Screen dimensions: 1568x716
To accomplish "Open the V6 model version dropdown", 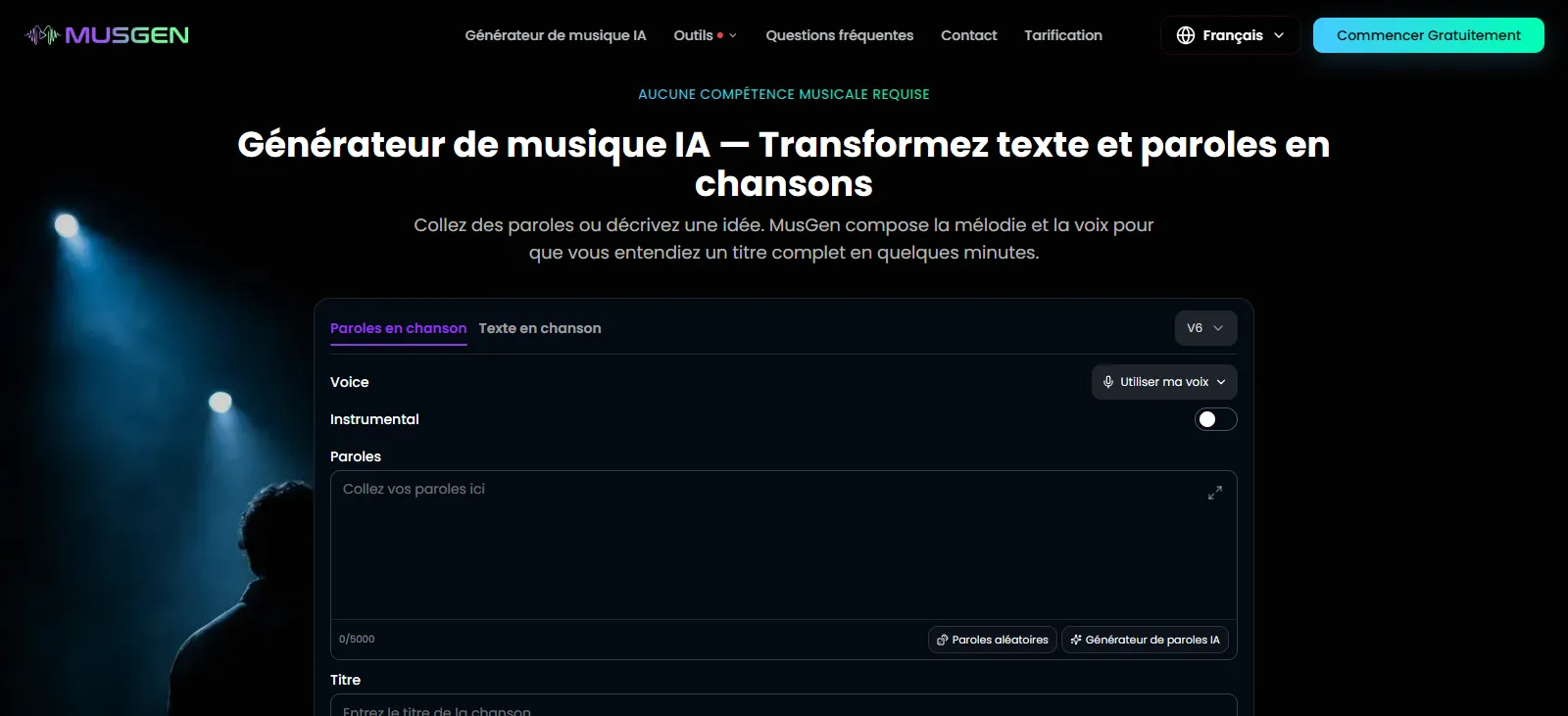I will [x=1205, y=328].
